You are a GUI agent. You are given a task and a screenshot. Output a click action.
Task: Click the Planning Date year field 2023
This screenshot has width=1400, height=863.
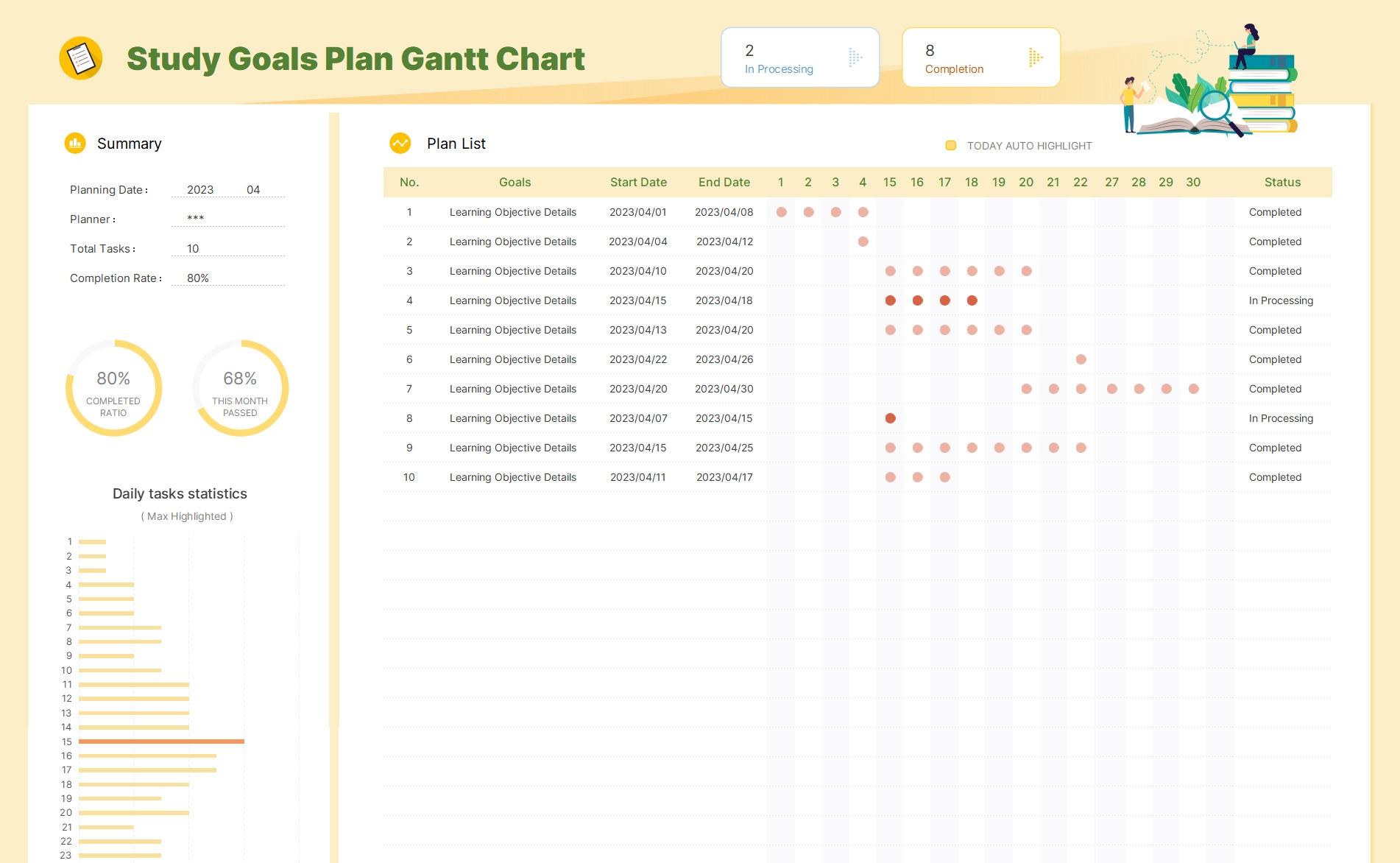200,190
